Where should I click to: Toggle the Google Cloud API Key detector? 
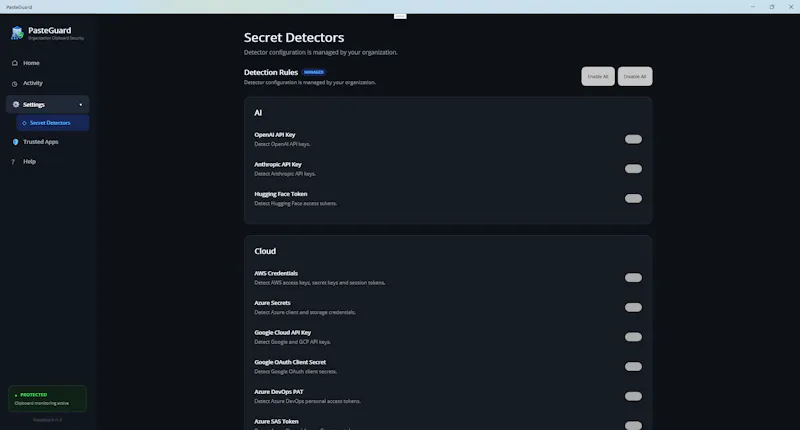click(x=633, y=337)
